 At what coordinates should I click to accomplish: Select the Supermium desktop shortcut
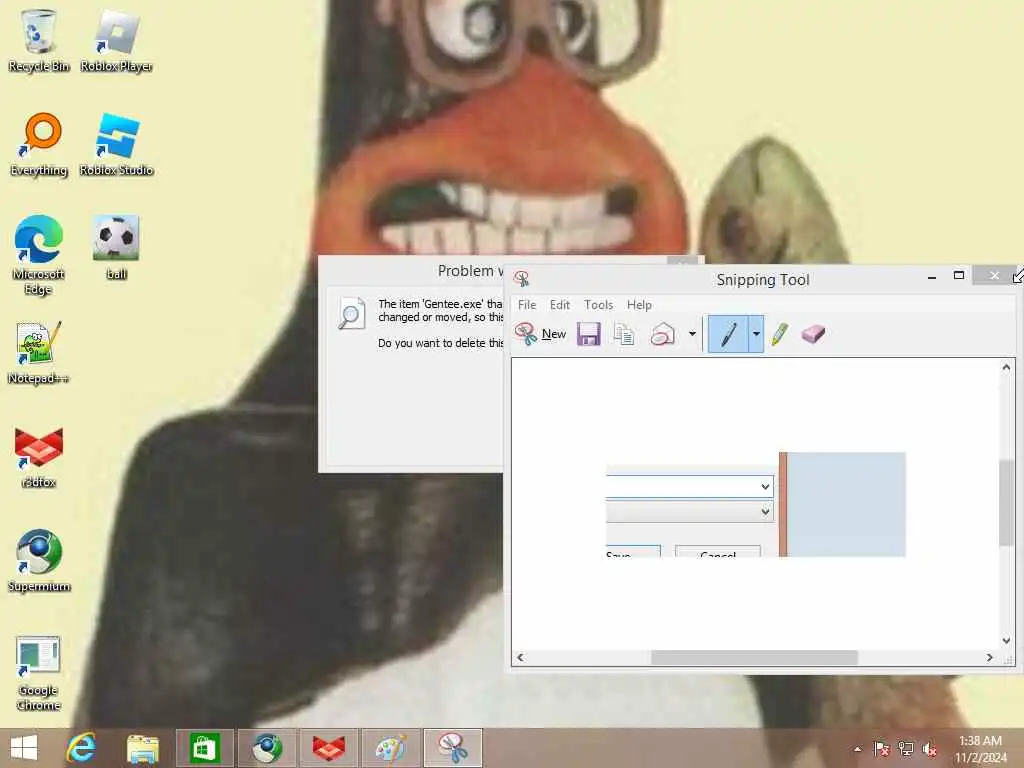pyautogui.click(x=39, y=560)
